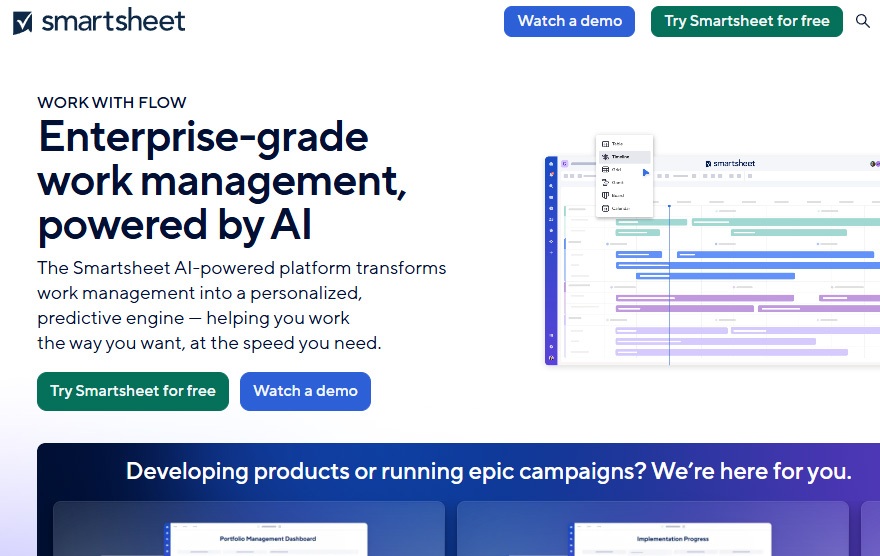Click the header 'Watch a demo' button
The image size is (880, 556).
569,21
